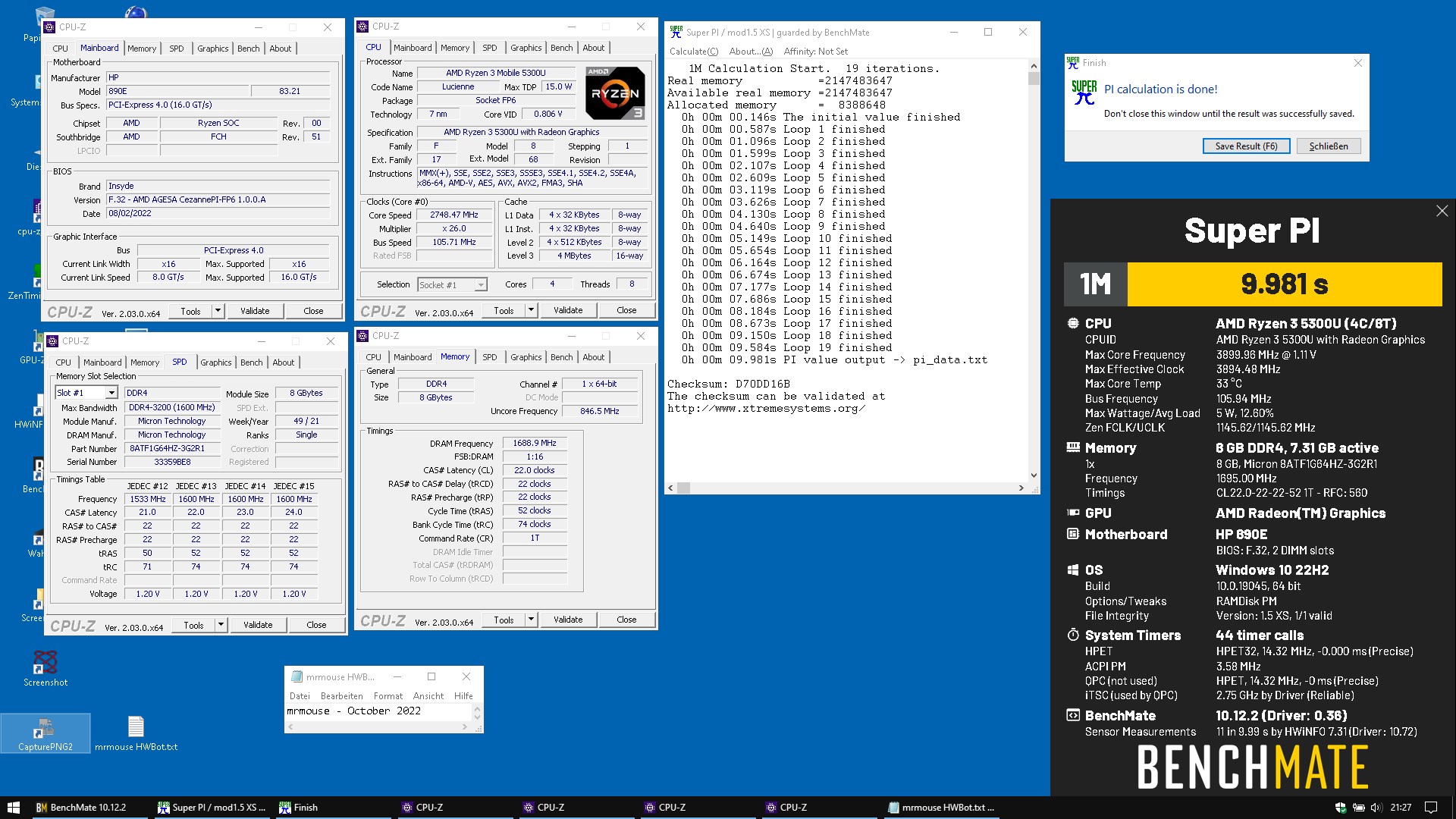Click the Super PI scroll-up arrow
The image size is (1456, 819).
click(1033, 66)
